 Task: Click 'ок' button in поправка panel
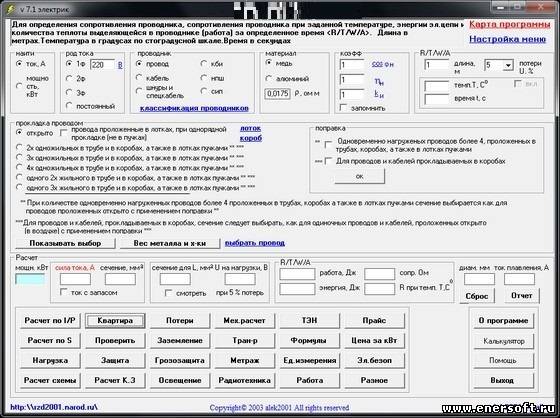coord(360,176)
